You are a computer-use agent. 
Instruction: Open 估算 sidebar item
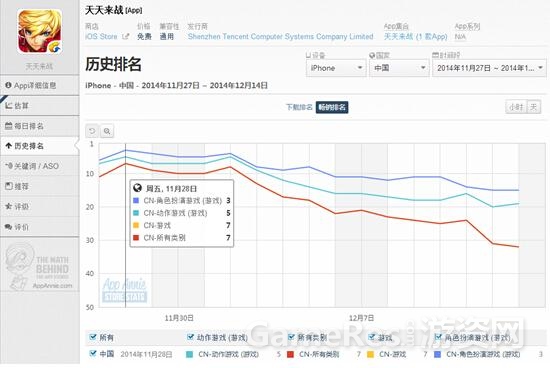point(40,106)
